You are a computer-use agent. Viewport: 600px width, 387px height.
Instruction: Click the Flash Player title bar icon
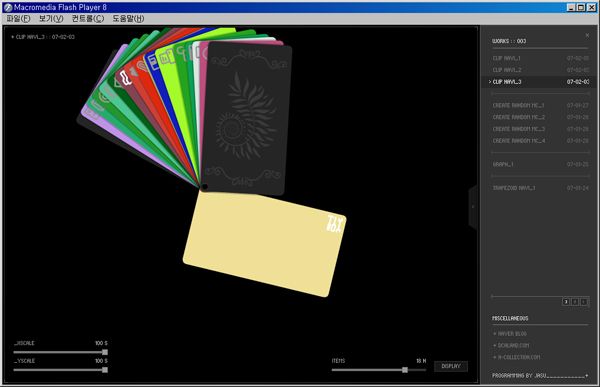8,7
